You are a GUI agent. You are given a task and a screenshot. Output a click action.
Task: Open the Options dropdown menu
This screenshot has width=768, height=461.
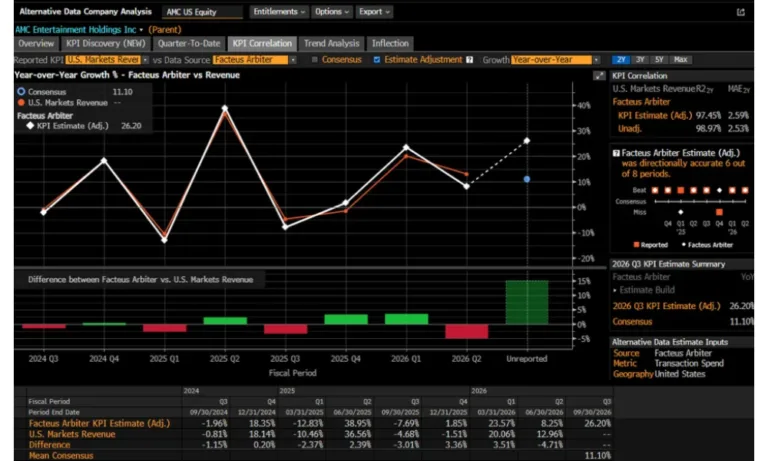pos(332,12)
